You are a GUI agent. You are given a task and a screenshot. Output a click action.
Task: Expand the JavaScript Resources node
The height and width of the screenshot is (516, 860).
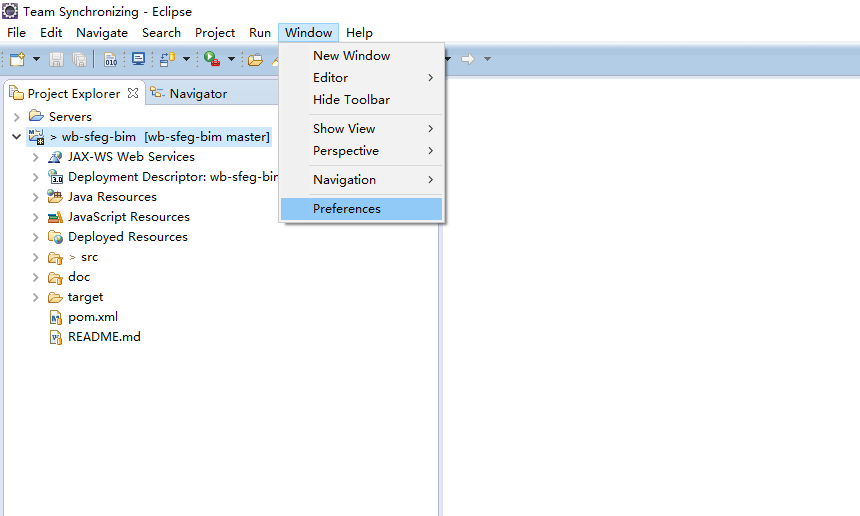coord(36,217)
